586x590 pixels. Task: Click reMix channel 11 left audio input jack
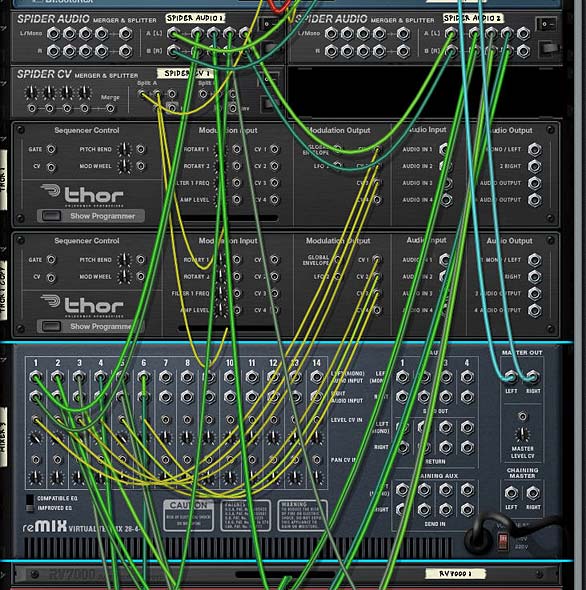(252, 377)
